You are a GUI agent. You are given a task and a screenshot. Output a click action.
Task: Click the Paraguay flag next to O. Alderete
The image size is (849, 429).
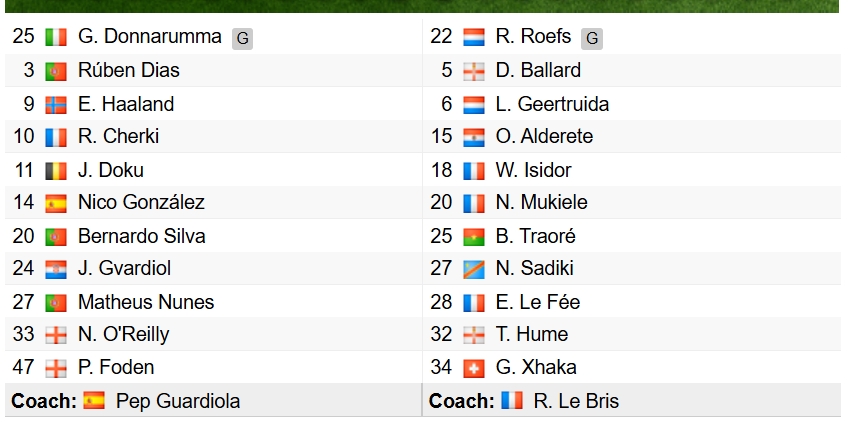(x=474, y=138)
